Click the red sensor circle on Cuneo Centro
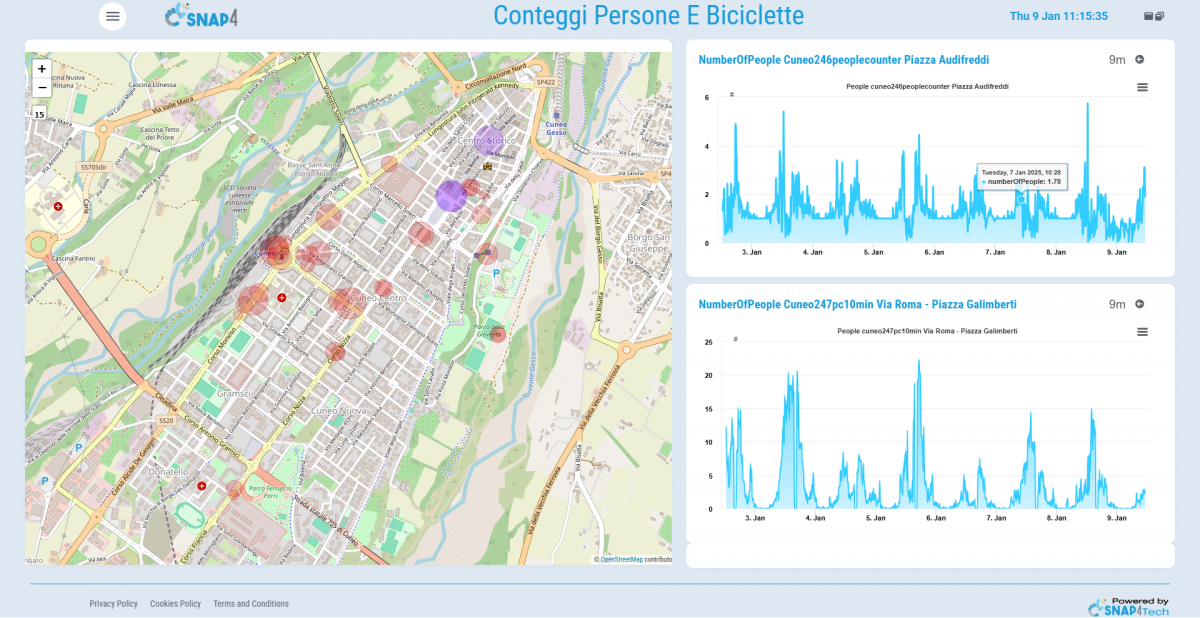 [x=348, y=301]
